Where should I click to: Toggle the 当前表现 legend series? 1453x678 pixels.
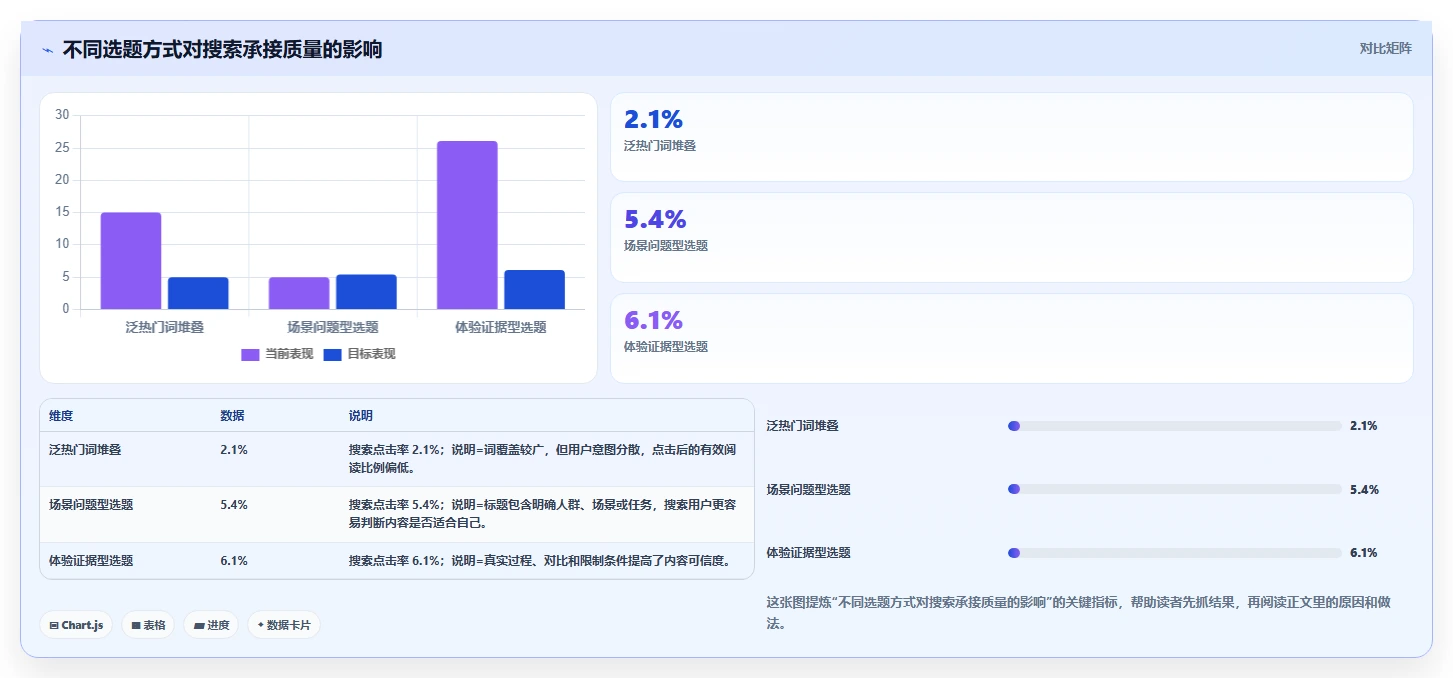(x=277, y=354)
